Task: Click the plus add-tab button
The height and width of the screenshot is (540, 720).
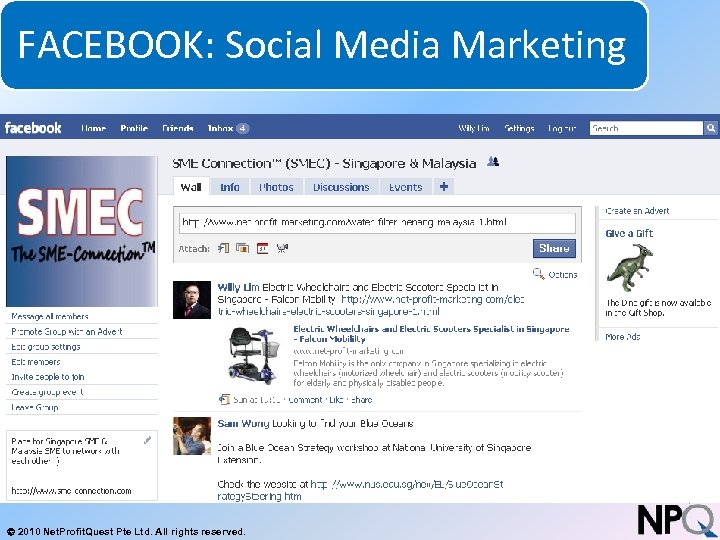Action: pos(444,186)
